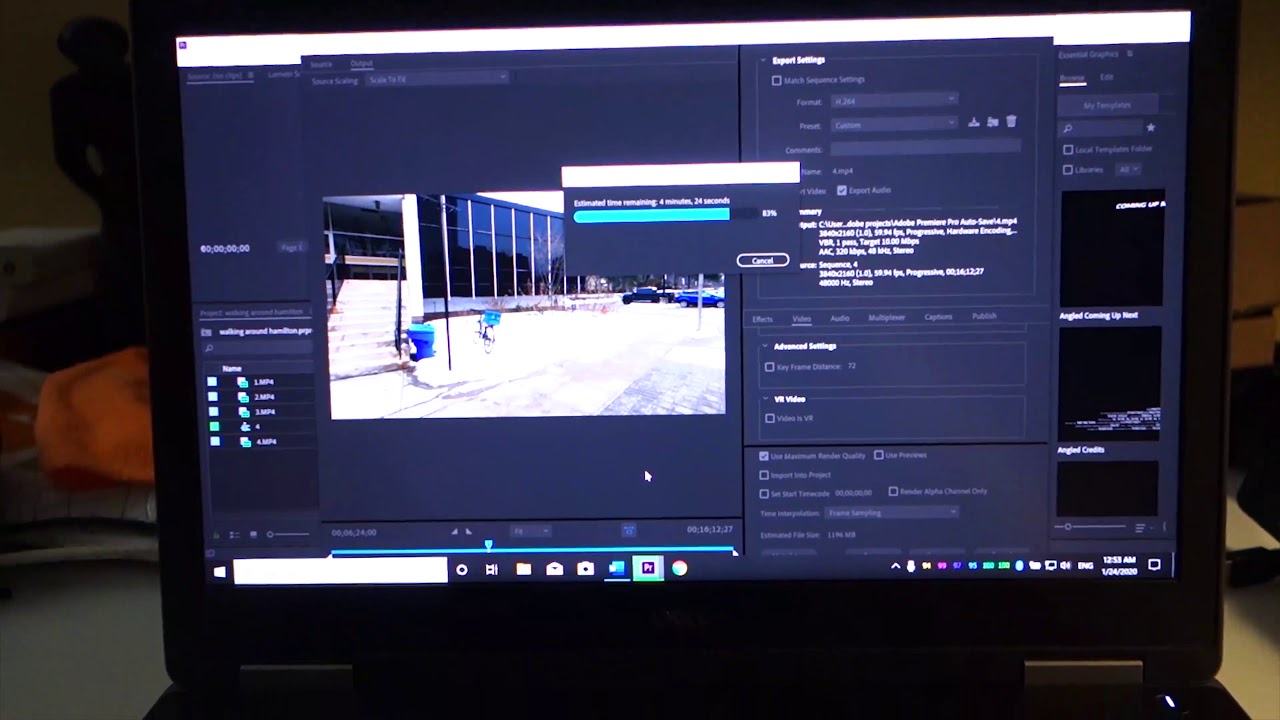
Task: Open the Format H.264 dropdown
Action: 894,101
